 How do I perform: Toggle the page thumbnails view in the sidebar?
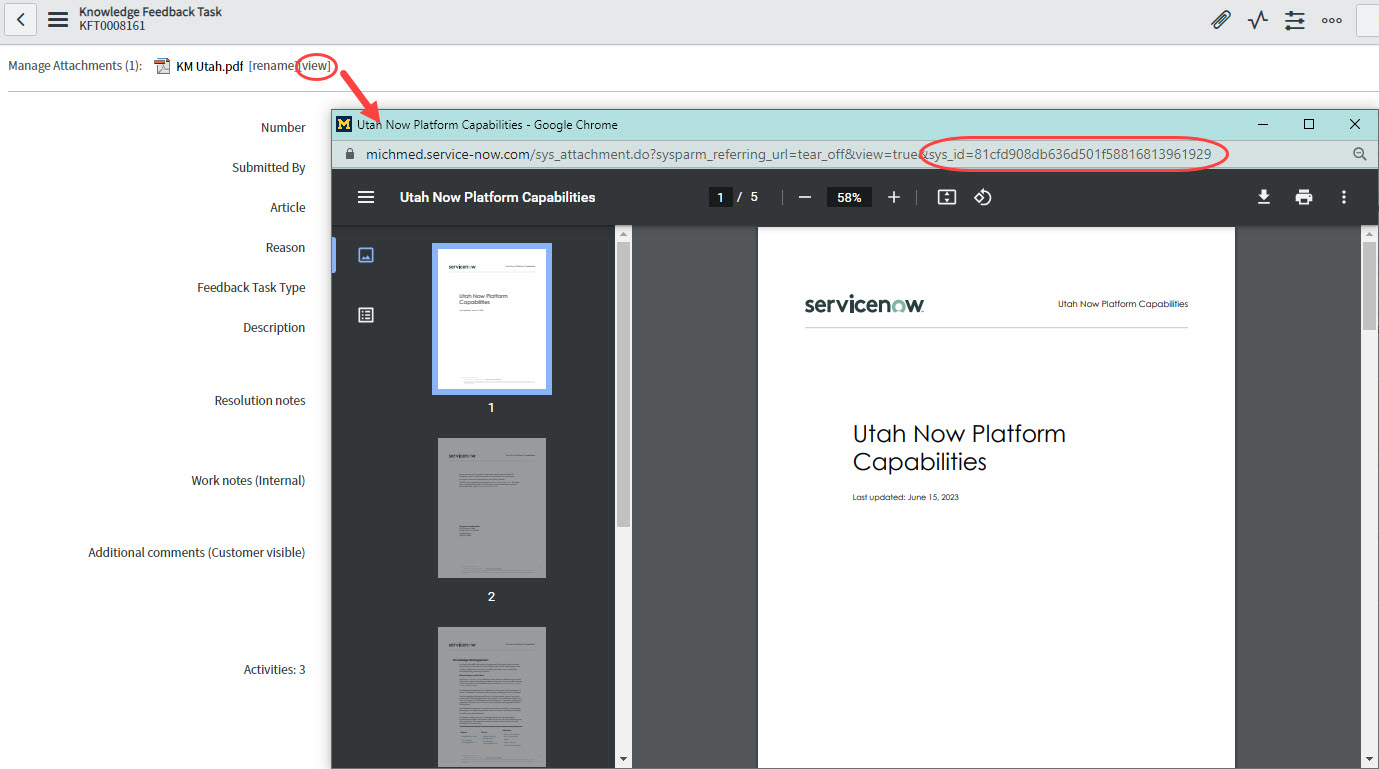click(366, 254)
